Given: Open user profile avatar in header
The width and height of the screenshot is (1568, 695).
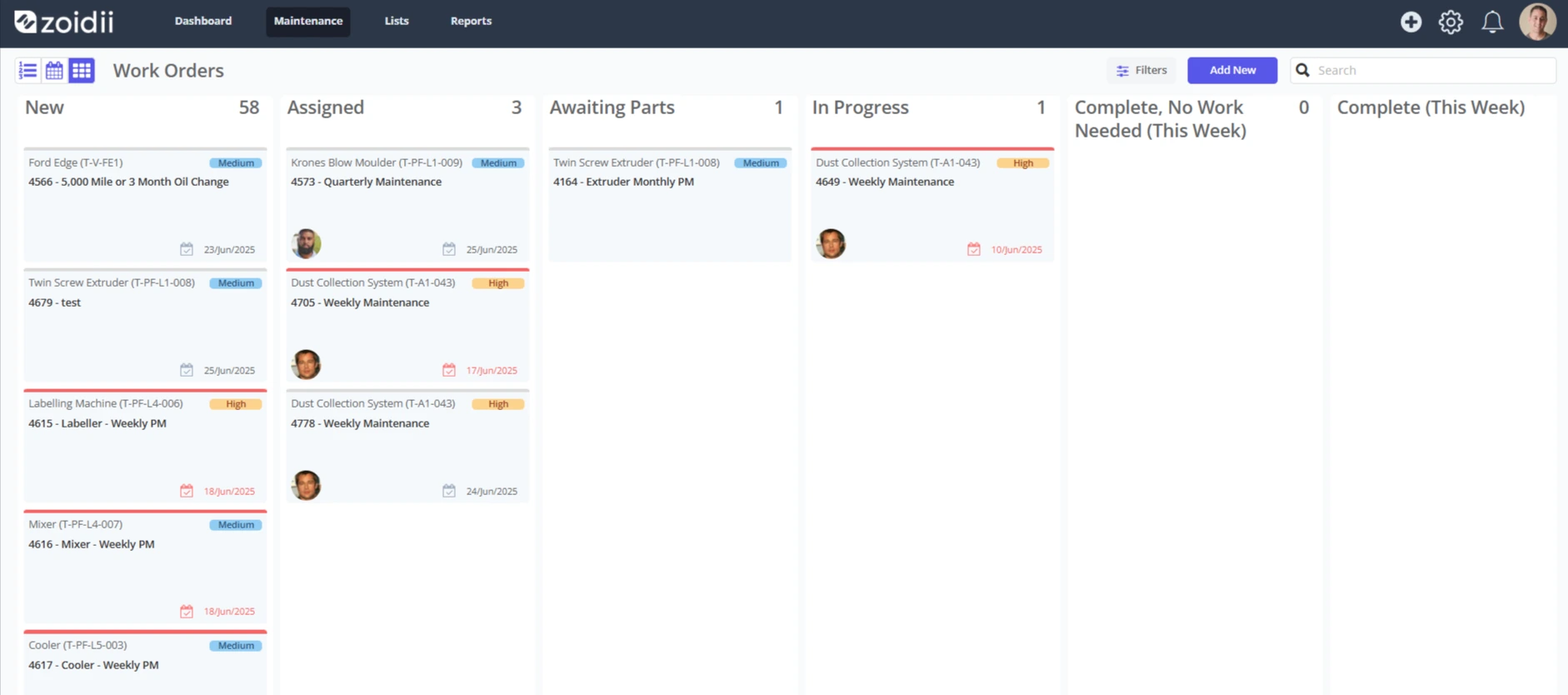Looking at the screenshot, I should (1537, 21).
